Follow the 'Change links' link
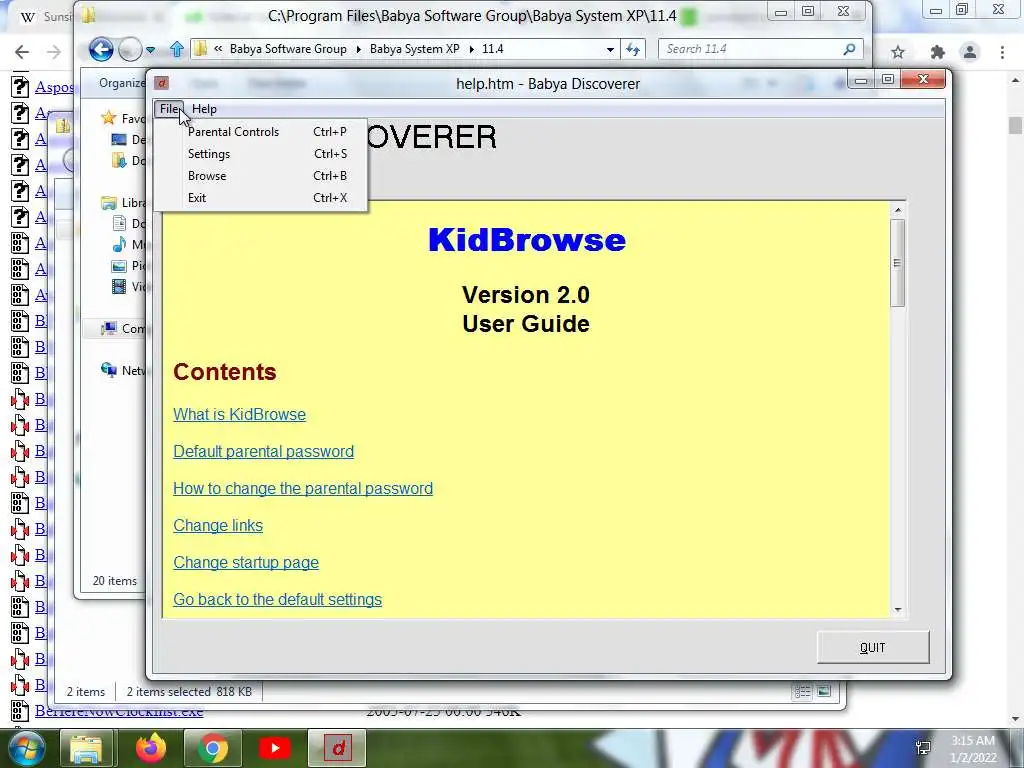This screenshot has height=768, width=1024. coord(217,526)
